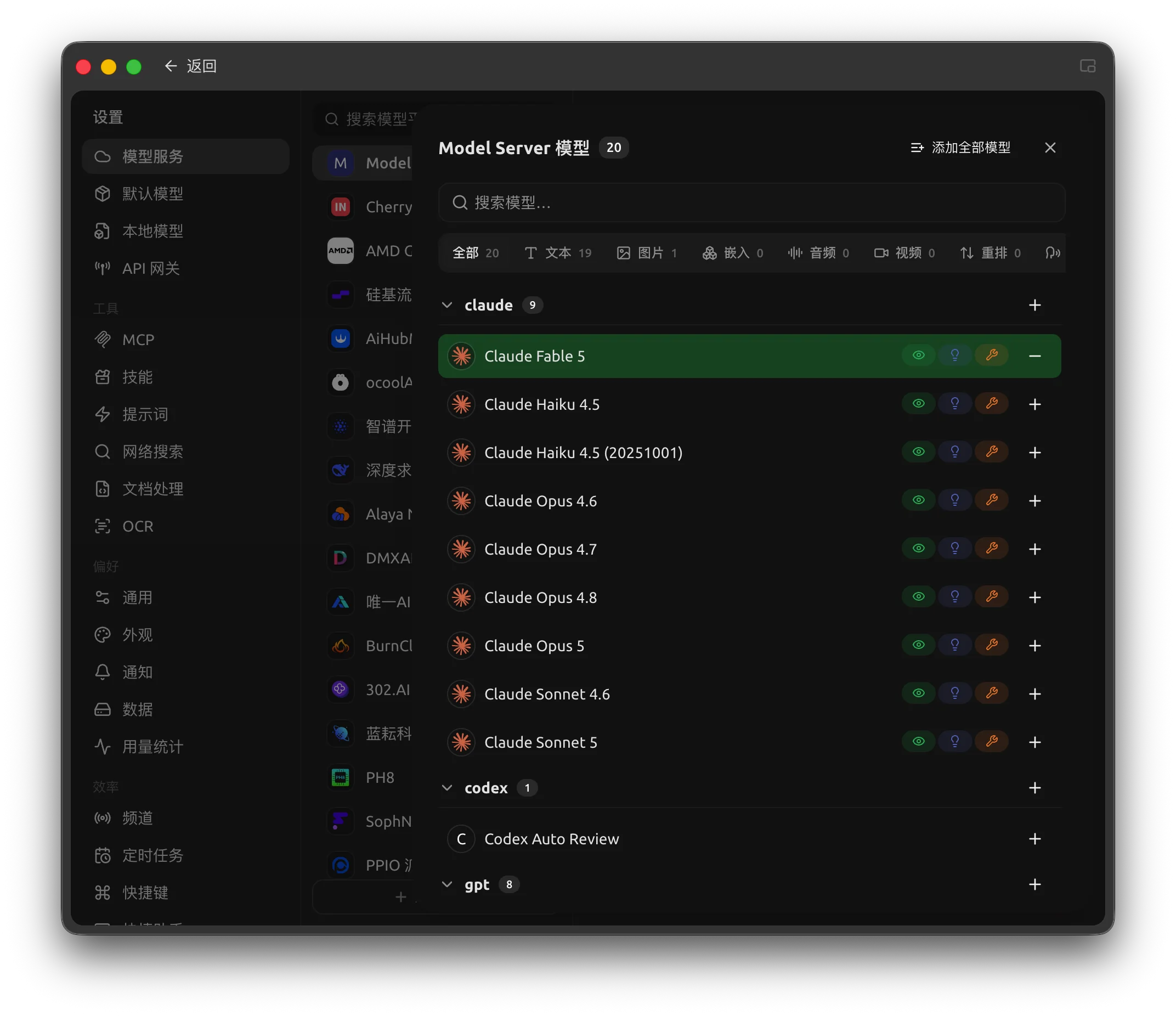This screenshot has width=1176, height=1016.
Task: Open API 网关 settings
Action: click(185, 268)
